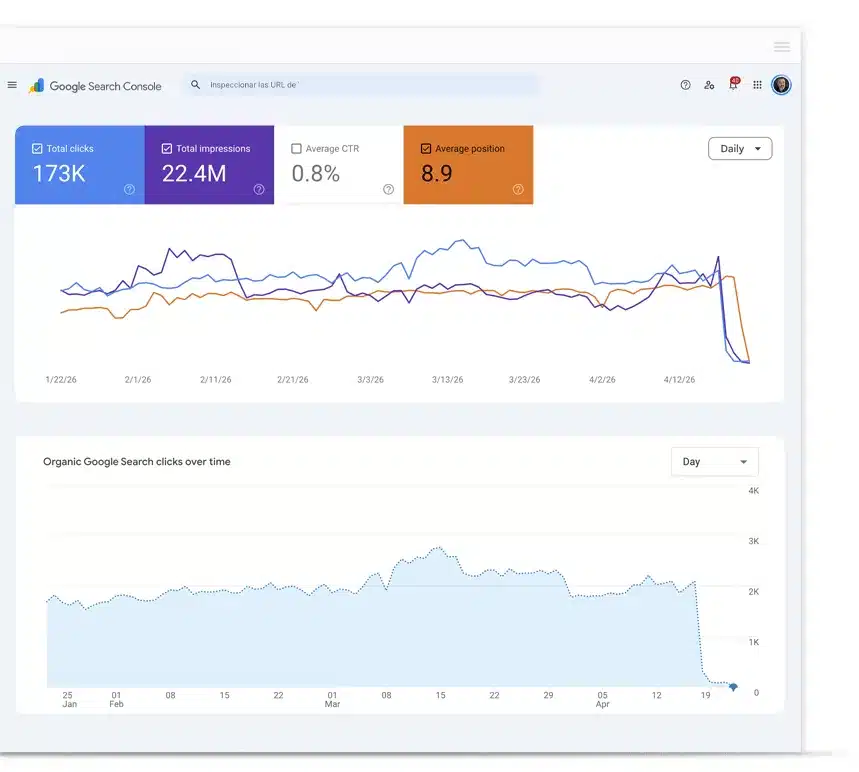The height and width of the screenshot is (772, 859).
Task: Focus the URL inspection search field
Action: click(362, 85)
